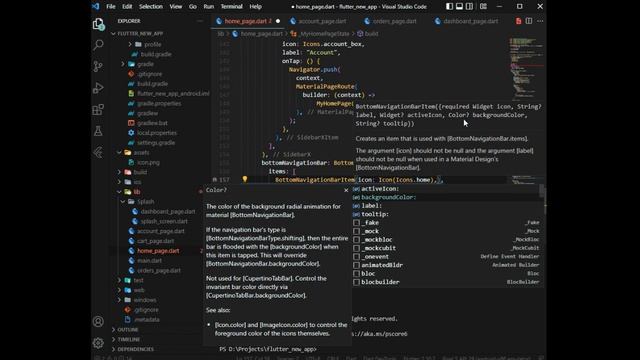Open cart_page.dart in explorer
The image size is (640, 360).
point(155,241)
